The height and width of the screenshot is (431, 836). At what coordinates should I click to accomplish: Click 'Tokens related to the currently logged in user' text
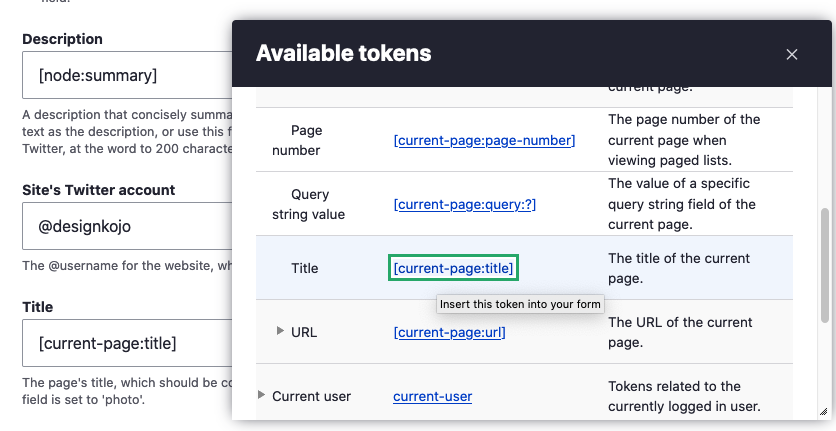tap(684, 396)
